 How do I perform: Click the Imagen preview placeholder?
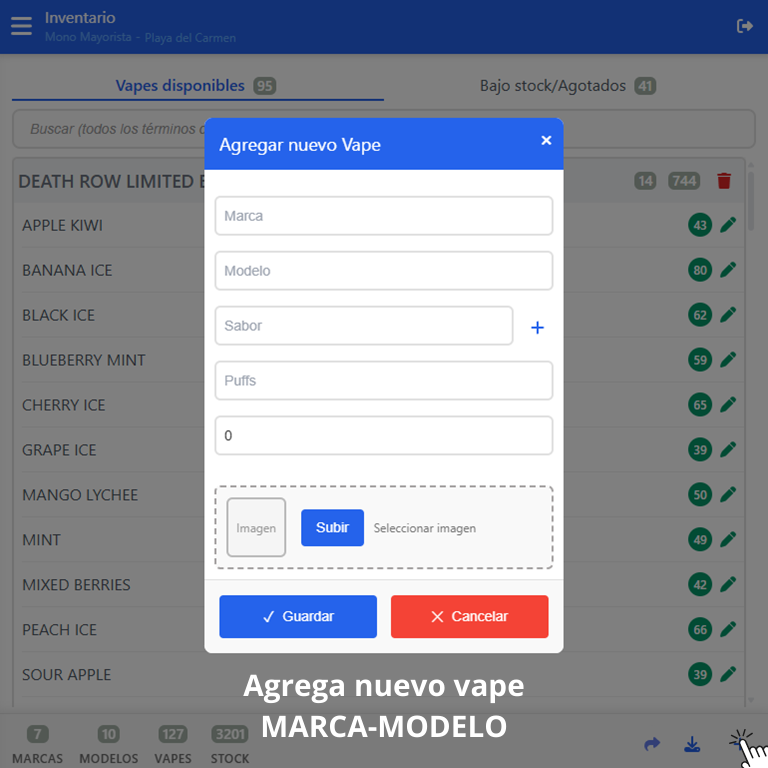pos(256,528)
